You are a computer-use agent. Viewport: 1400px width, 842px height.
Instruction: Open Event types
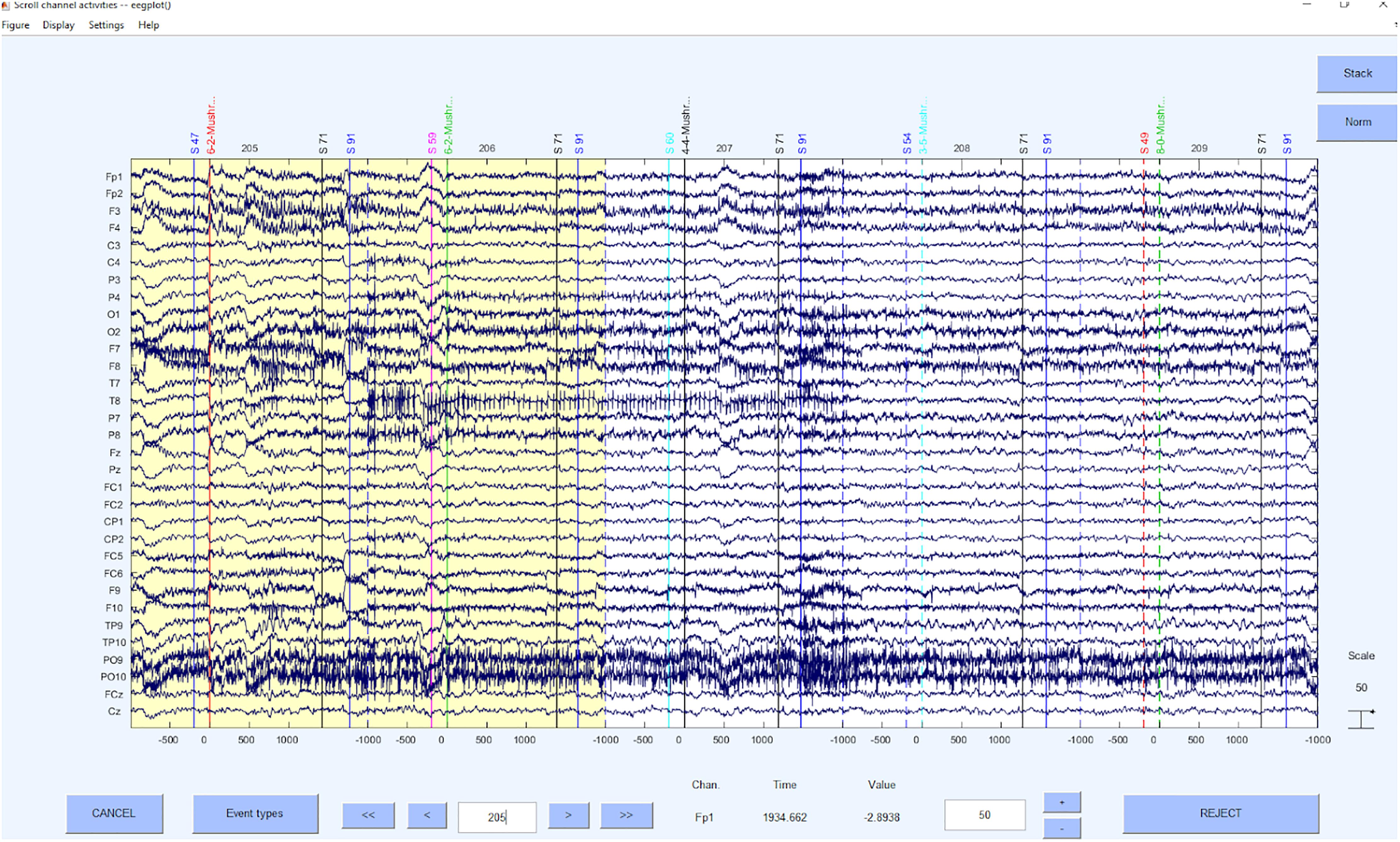pos(255,813)
